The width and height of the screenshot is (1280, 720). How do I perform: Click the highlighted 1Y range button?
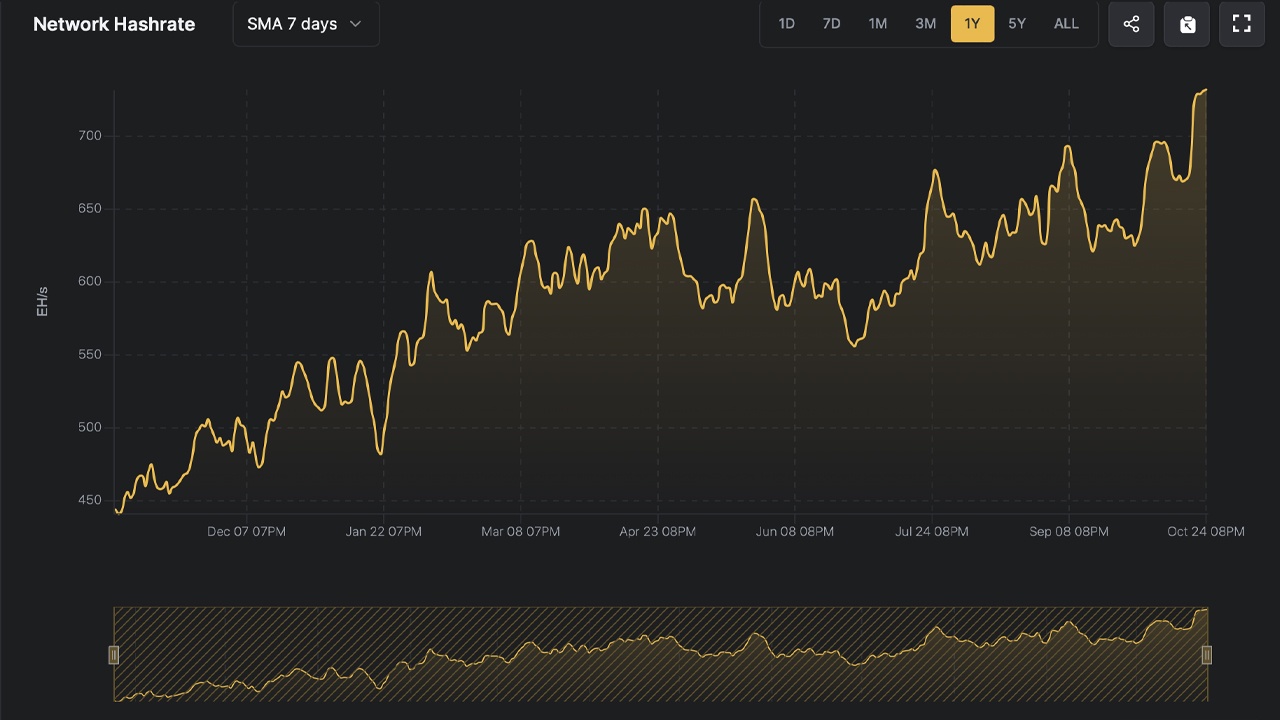[972, 24]
